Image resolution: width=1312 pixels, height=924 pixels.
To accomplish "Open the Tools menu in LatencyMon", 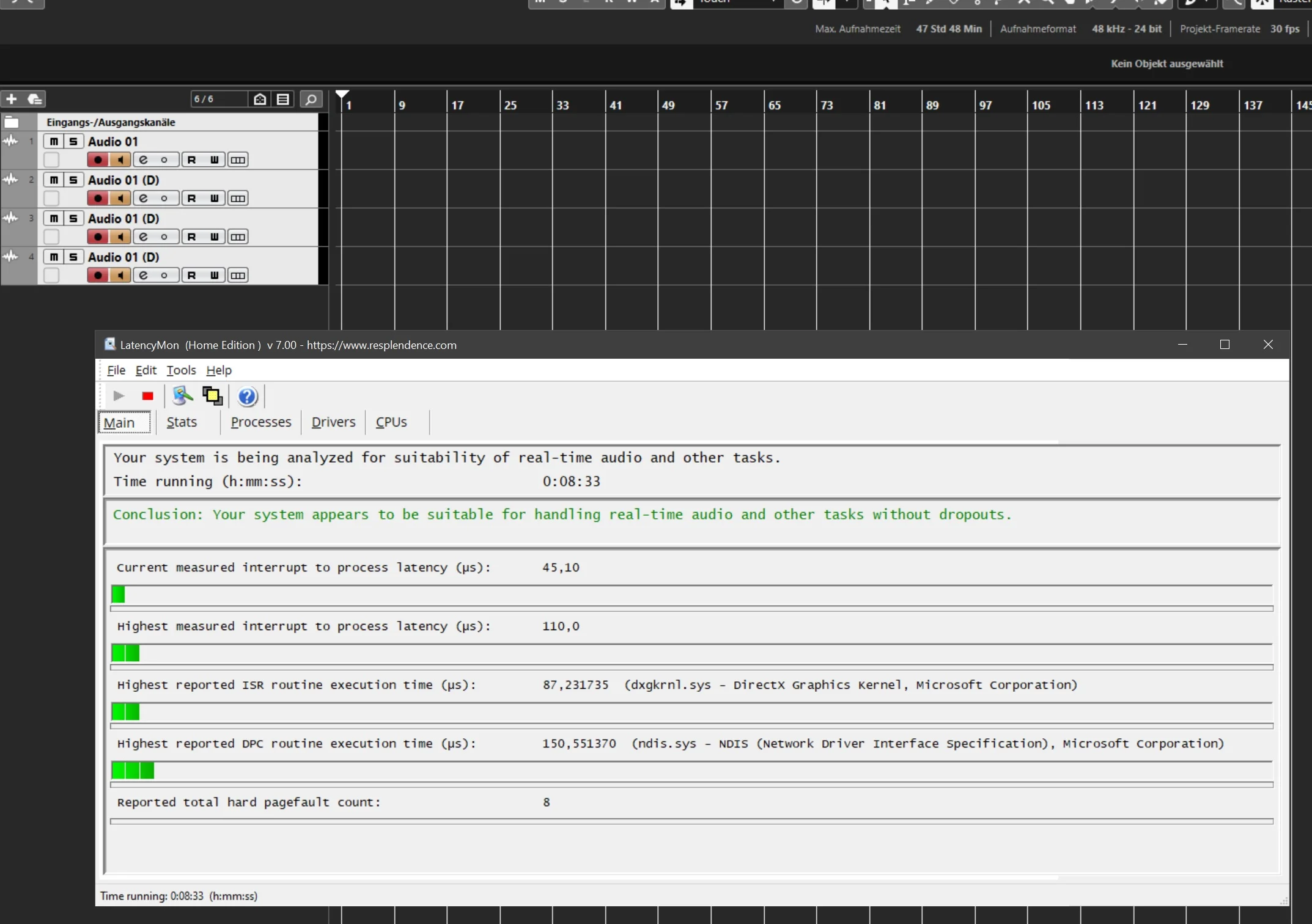I will click(x=181, y=370).
